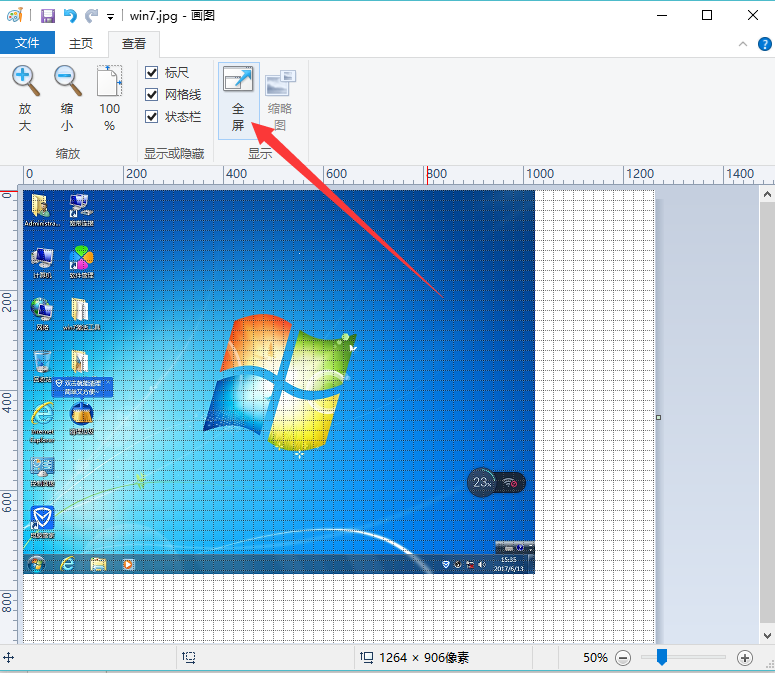Click the image dimensions icon in status bar
The image size is (775, 673).
click(366, 657)
